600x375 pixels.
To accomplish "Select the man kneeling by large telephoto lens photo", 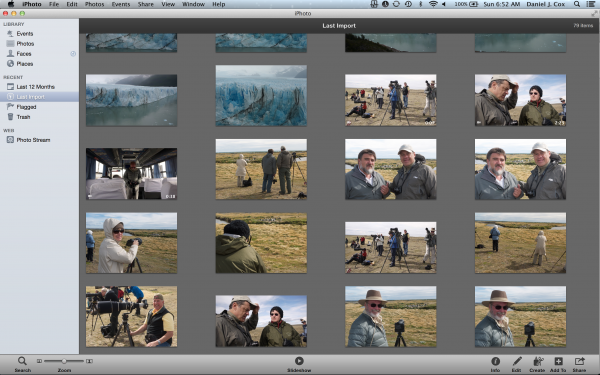I will [x=131, y=316].
